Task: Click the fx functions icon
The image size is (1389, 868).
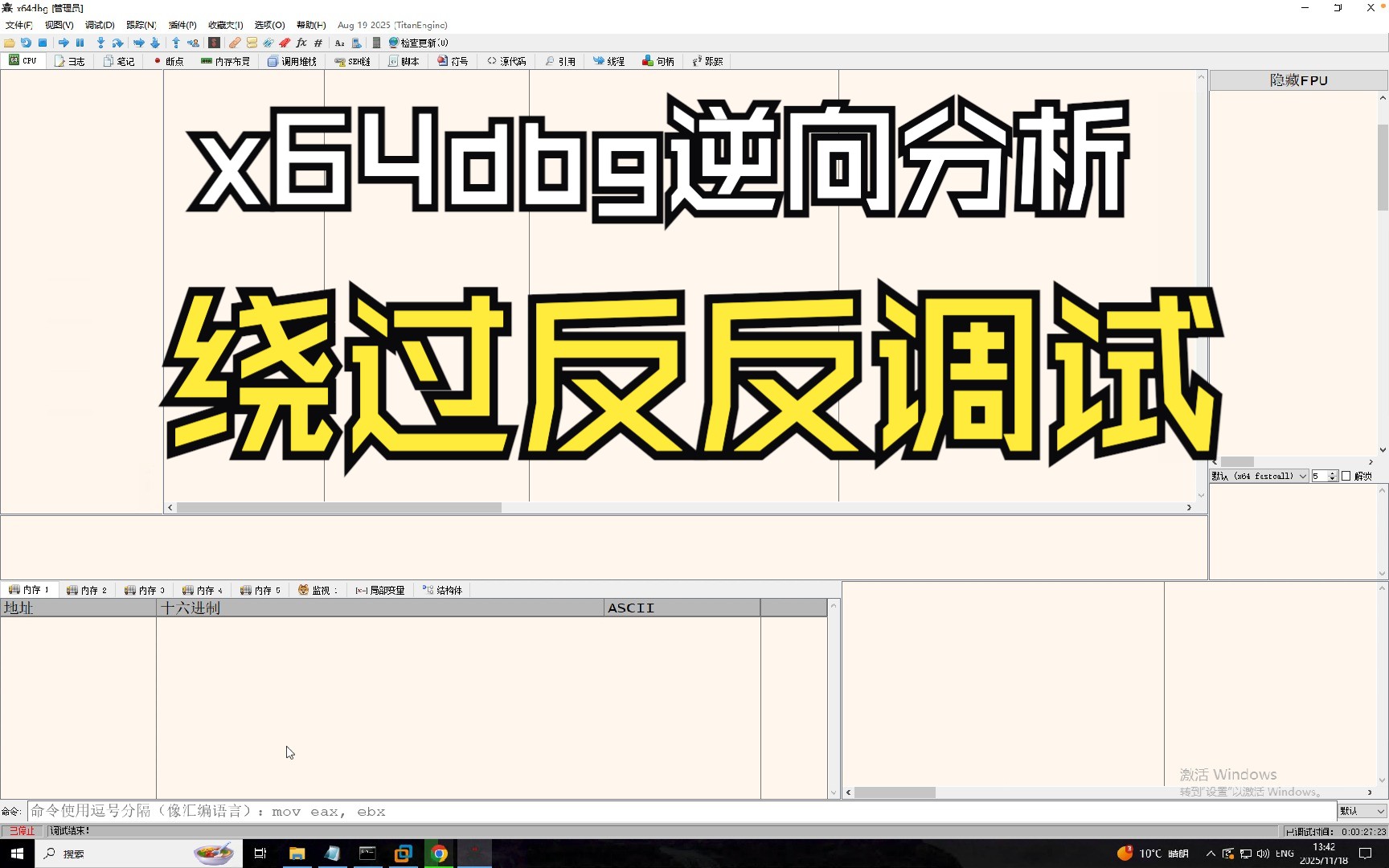Action: pyautogui.click(x=301, y=43)
